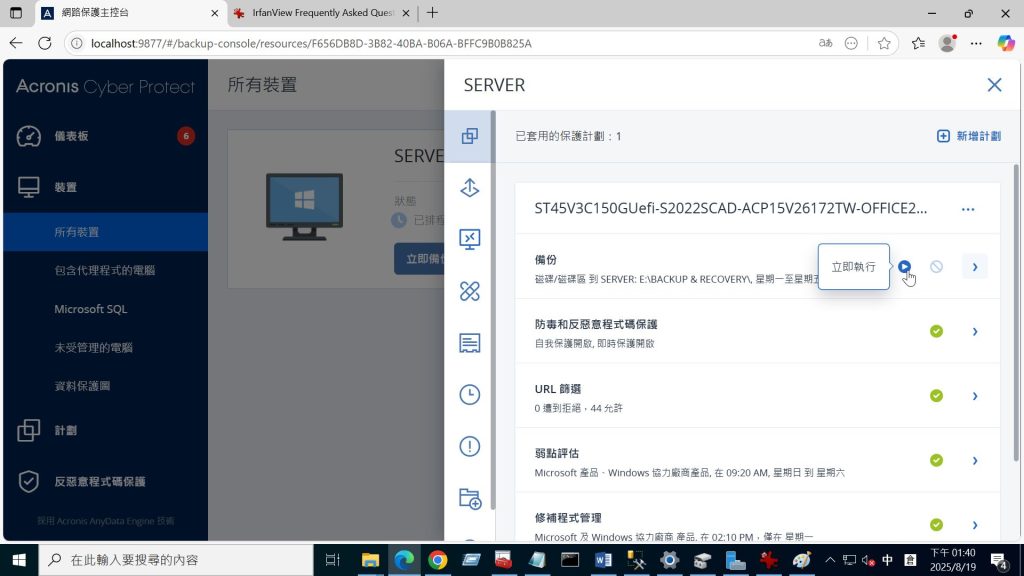Open the alerts exclamation icon
The height and width of the screenshot is (576, 1024).
(x=470, y=446)
